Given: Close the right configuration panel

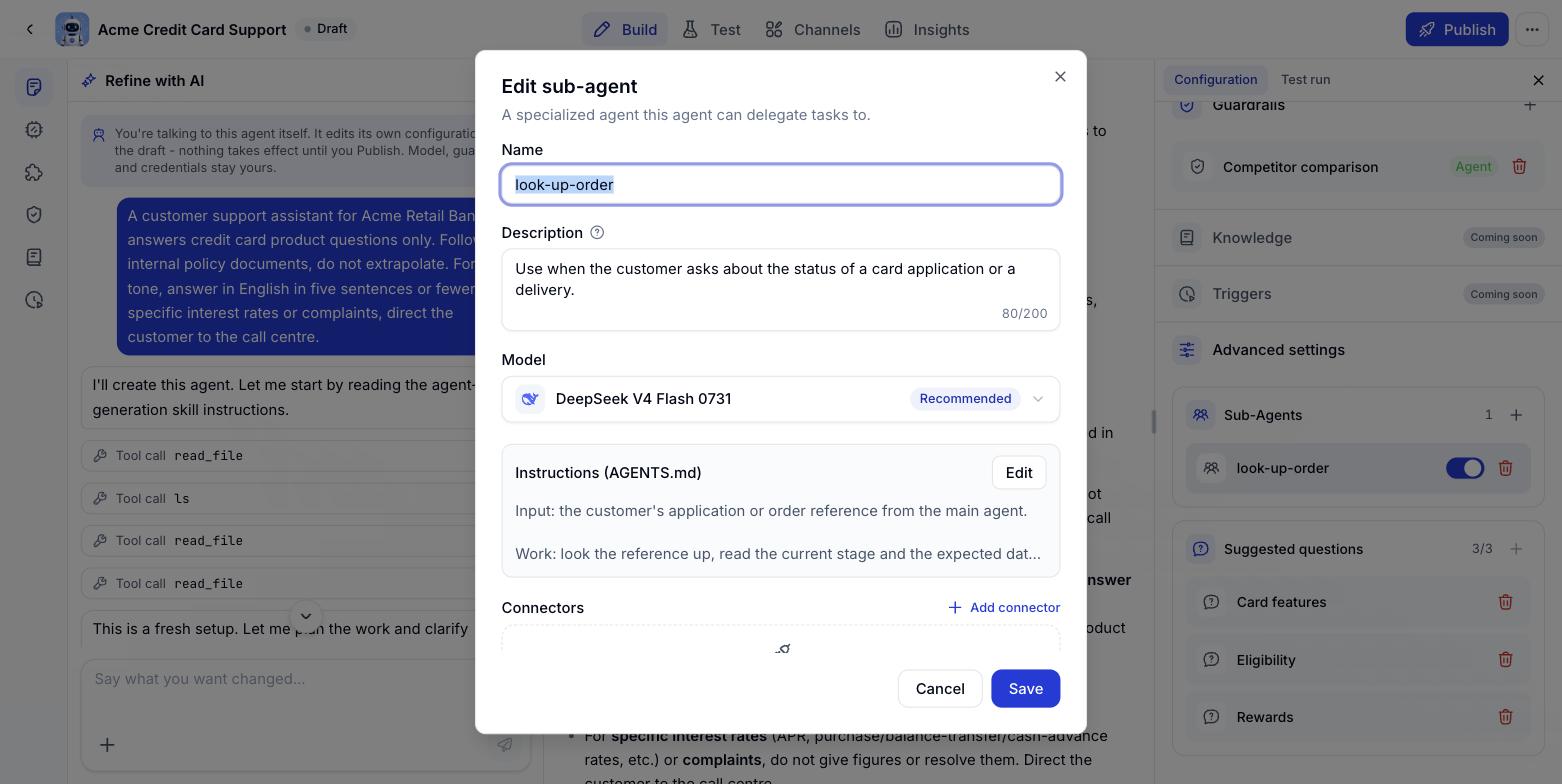Looking at the screenshot, I should 1538,80.
